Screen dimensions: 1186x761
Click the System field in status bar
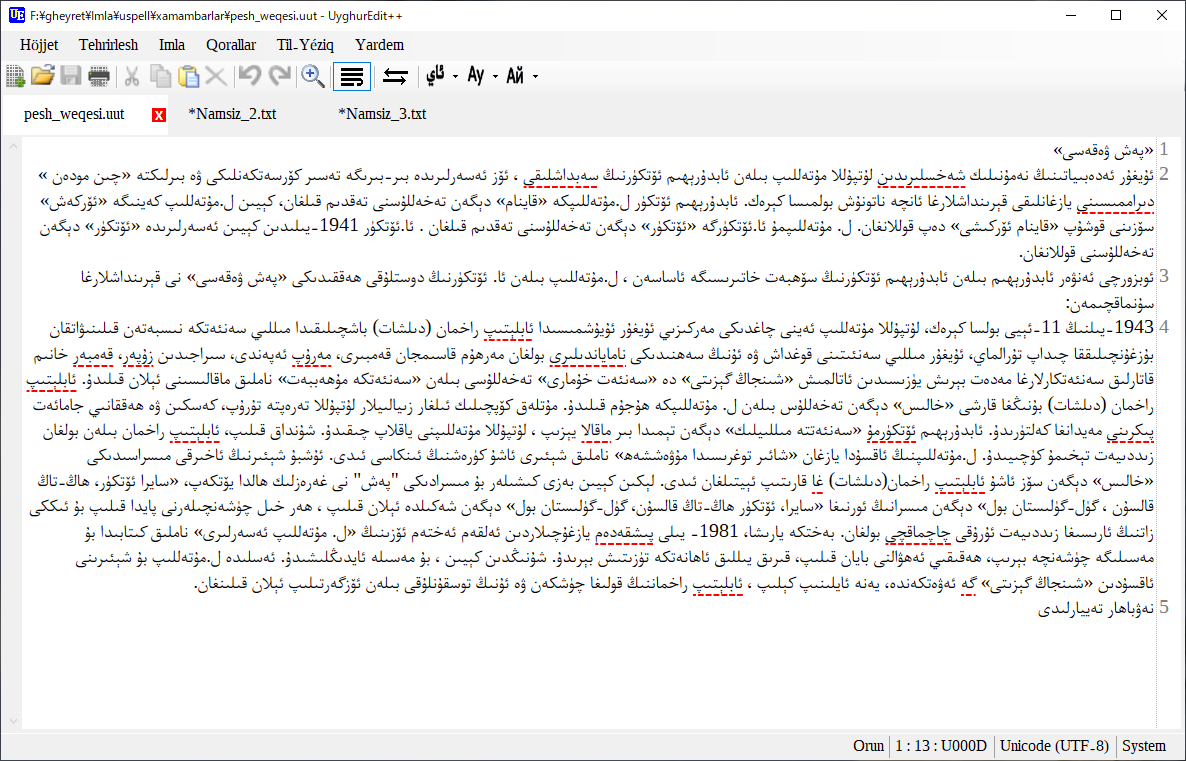(1144, 746)
